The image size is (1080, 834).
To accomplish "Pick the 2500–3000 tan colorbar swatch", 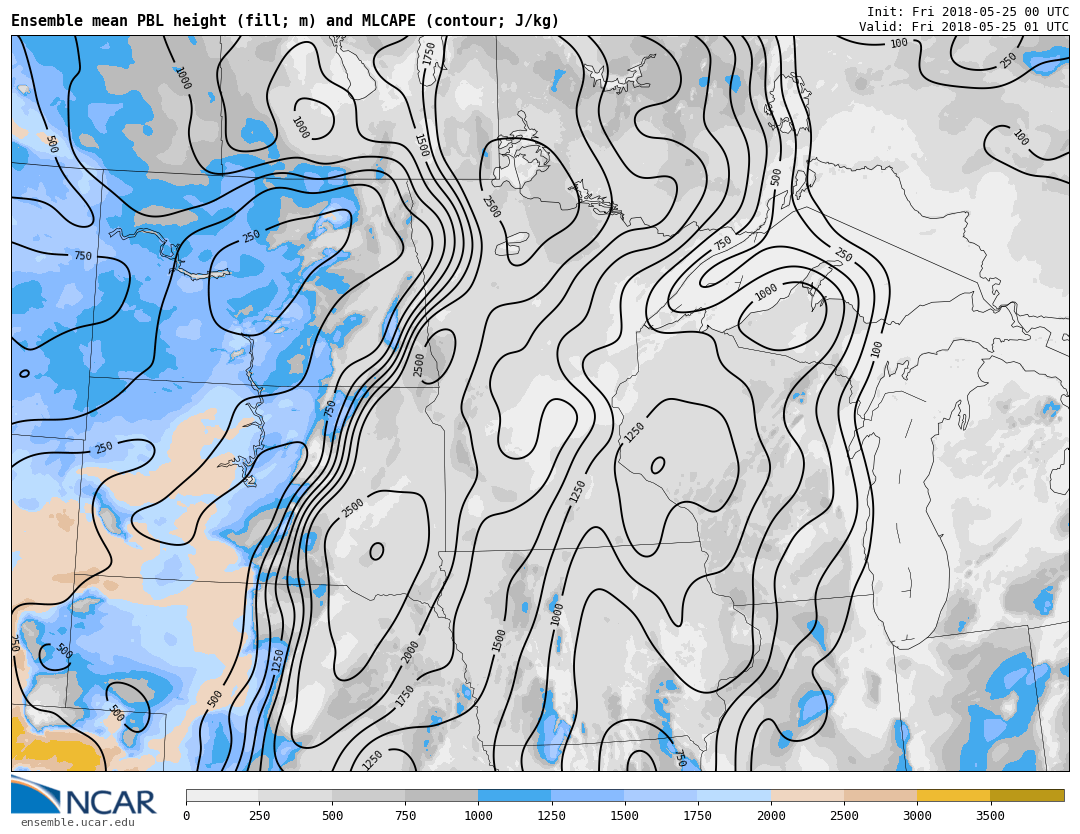I will [x=880, y=796].
